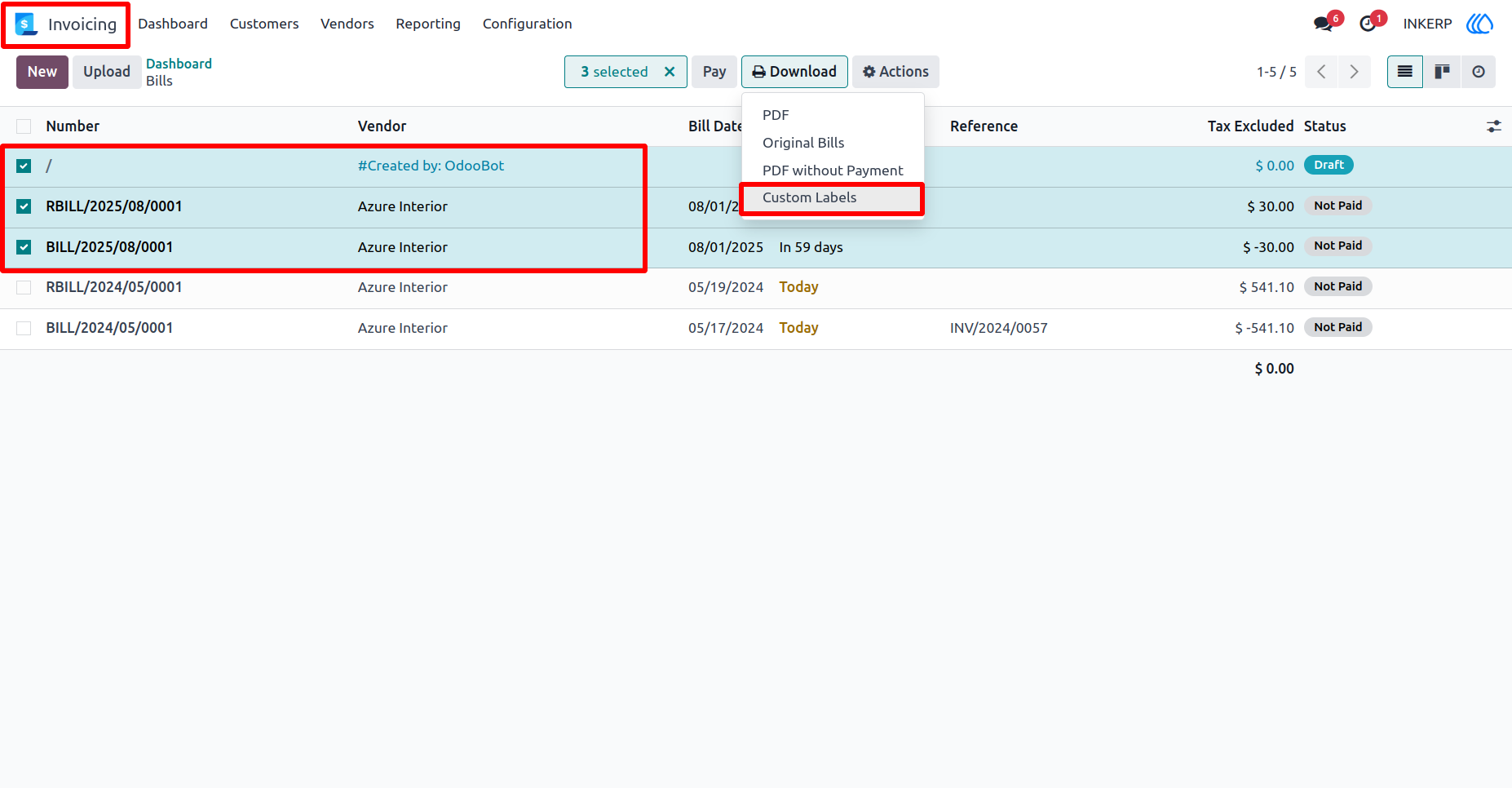Screen dimensions: 1512x788
Task: Click the Upload button
Action: click(x=107, y=72)
